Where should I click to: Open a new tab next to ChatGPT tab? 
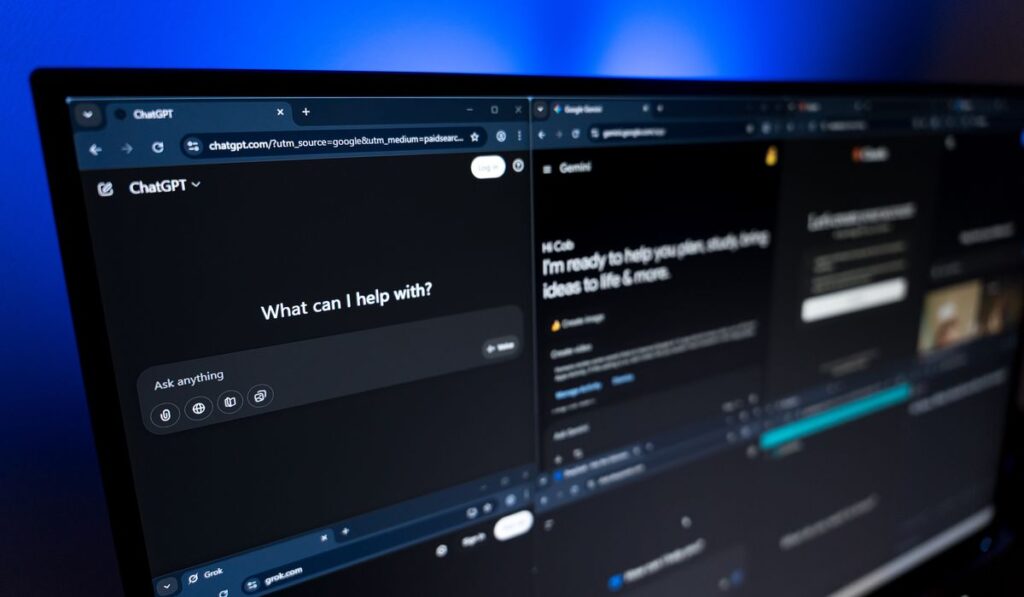[306, 112]
